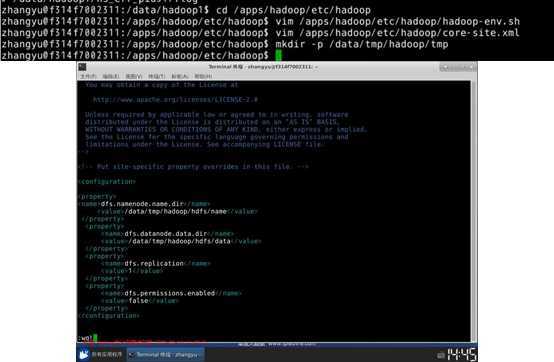Open the 帮助 (Help) menu in Terminal

[203, 76]
